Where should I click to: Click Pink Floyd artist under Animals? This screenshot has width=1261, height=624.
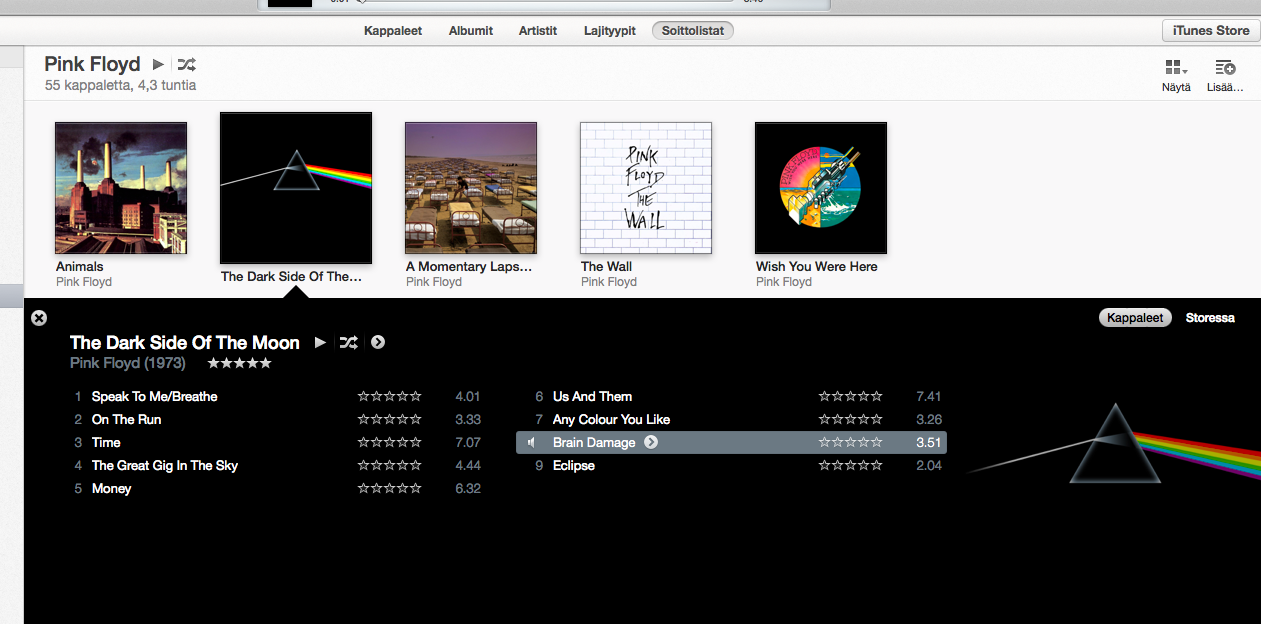point(84,282)
